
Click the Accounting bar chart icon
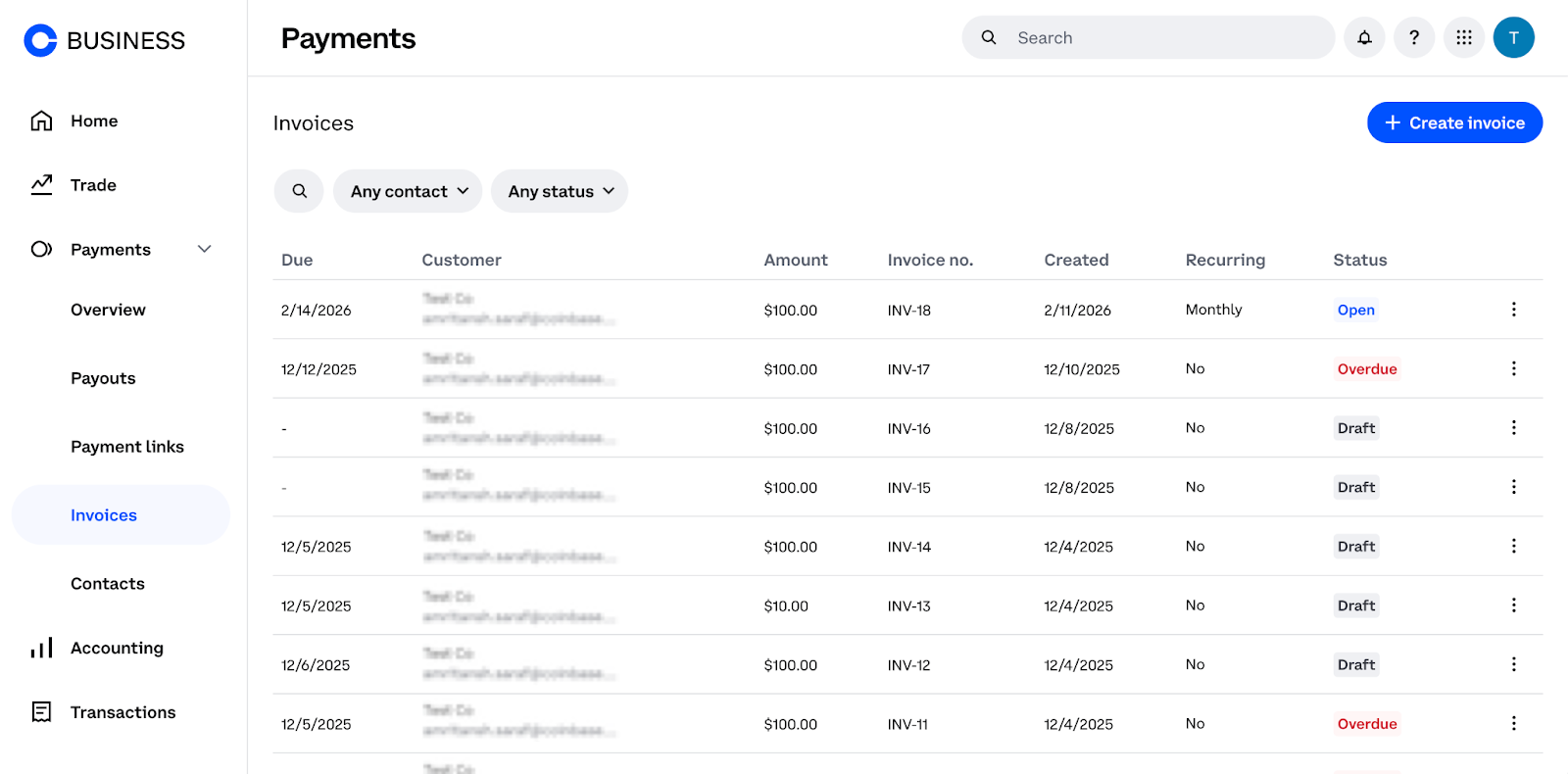click(x=41, y=648)
